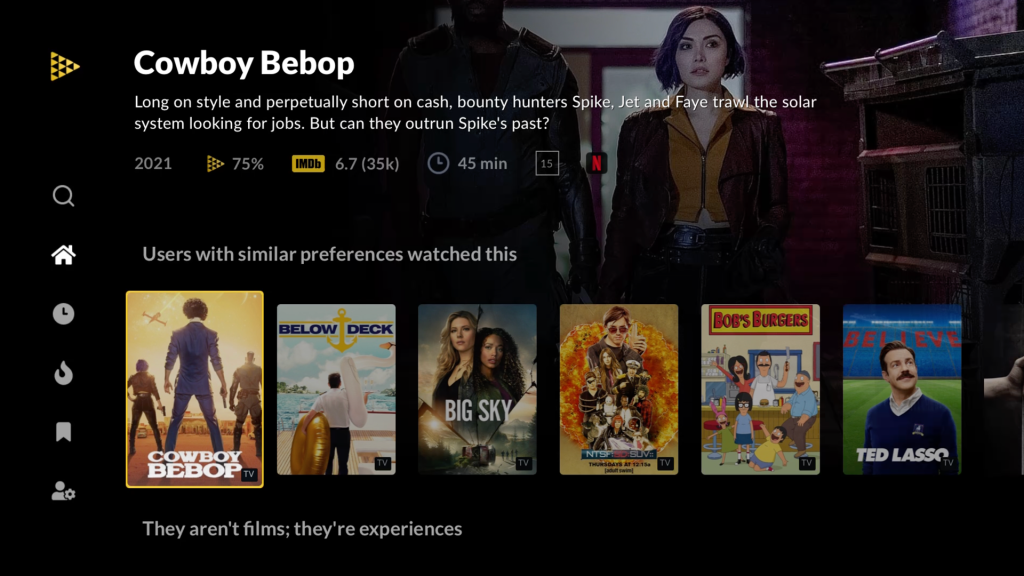1024x576 pixels.
Task: Select the NTSF:SD:SUV poster
Action: [x=619, y=389]
